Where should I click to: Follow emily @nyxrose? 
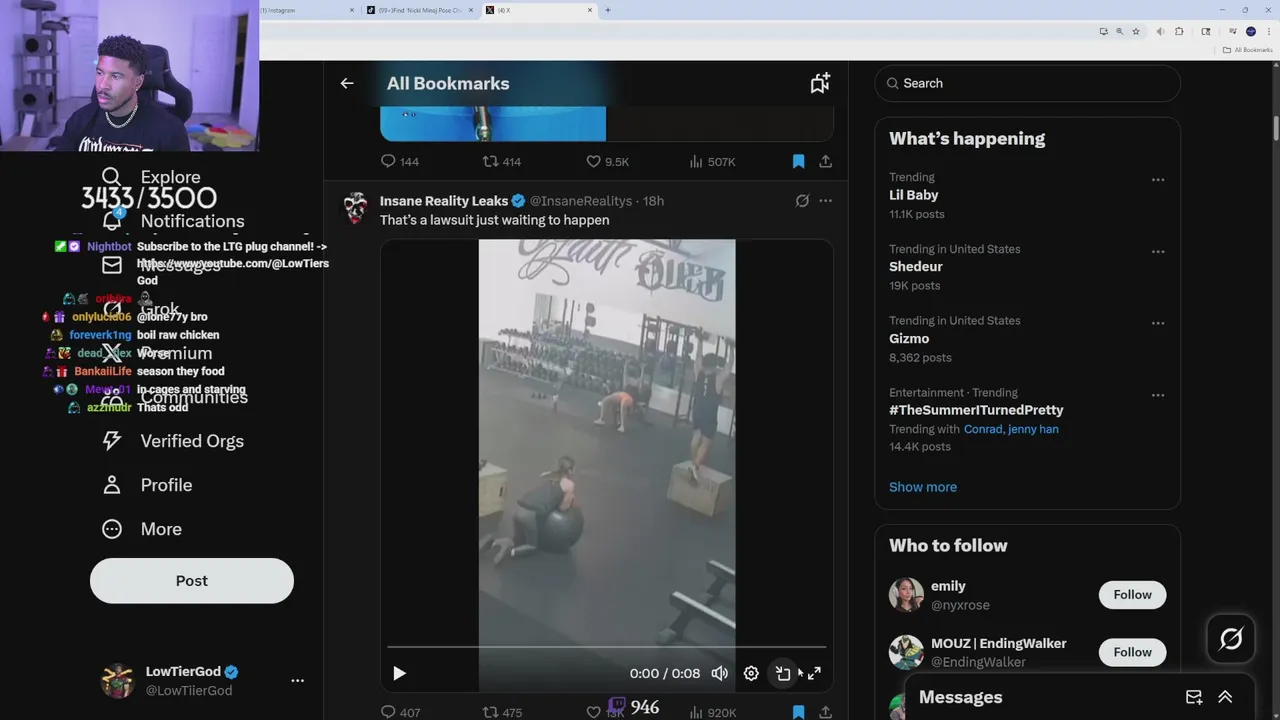coord(1132,595)
